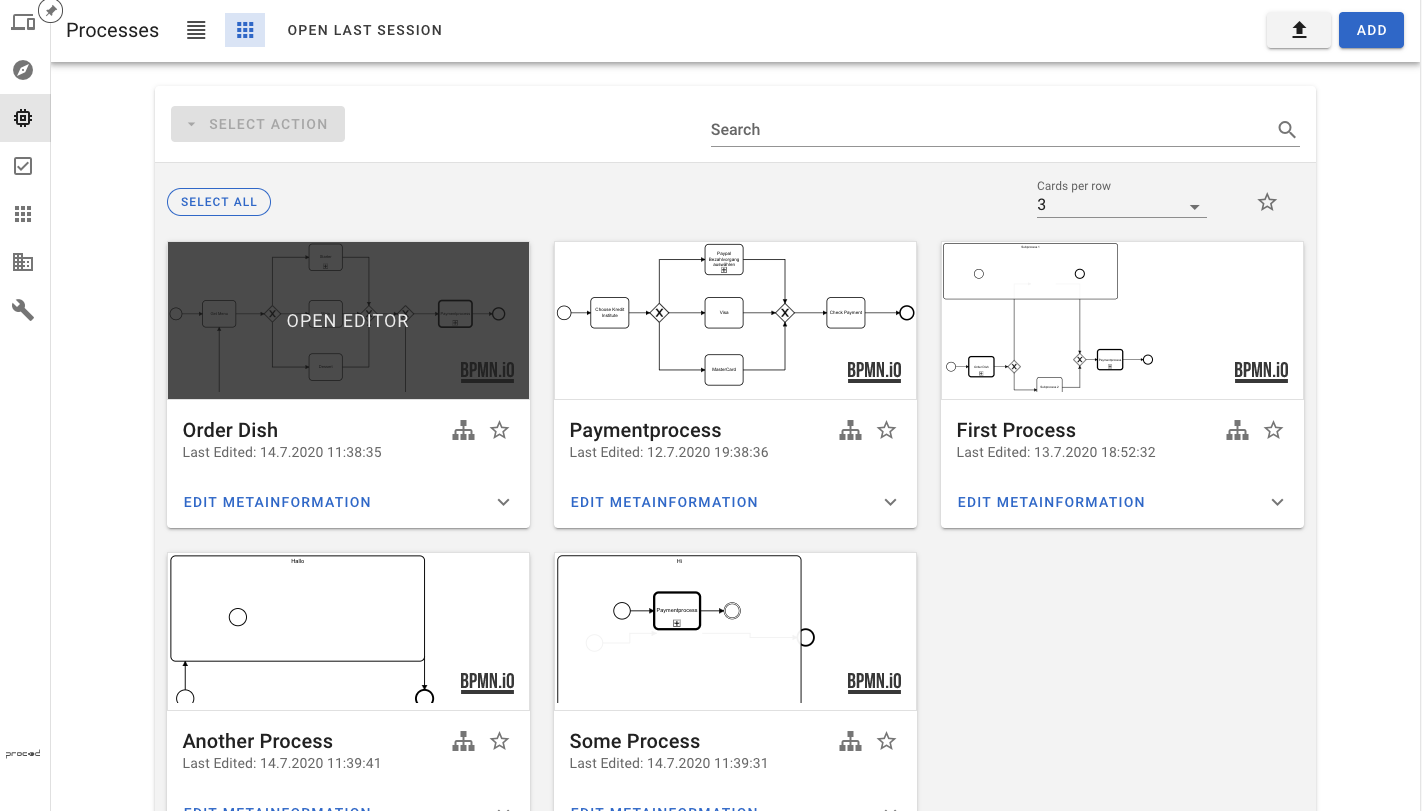Open the Cards per row dropdown
The image size is (1422, 811).
pos(1121,205)
